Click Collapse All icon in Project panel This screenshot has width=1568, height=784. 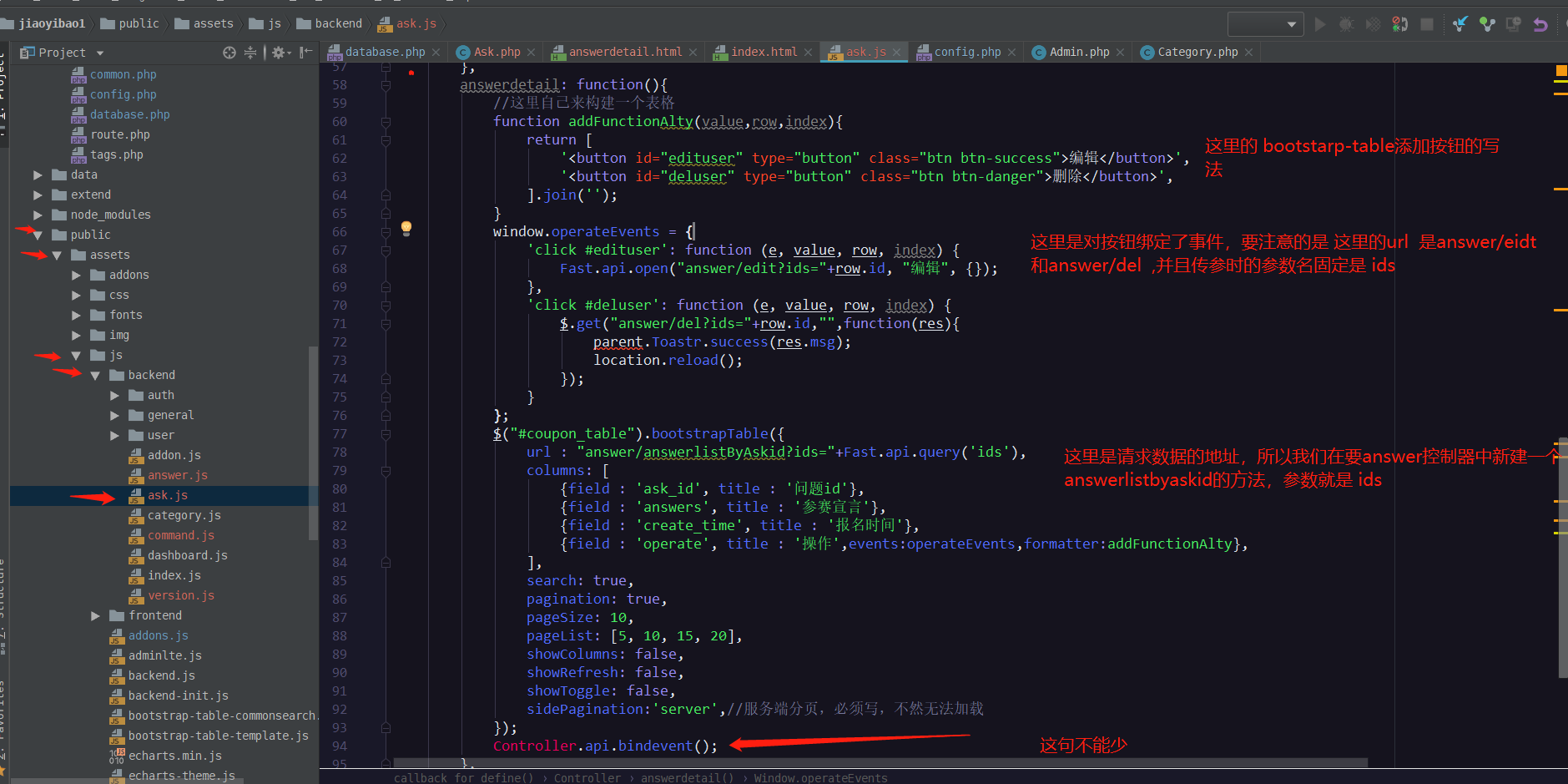[x=250, y=53]
